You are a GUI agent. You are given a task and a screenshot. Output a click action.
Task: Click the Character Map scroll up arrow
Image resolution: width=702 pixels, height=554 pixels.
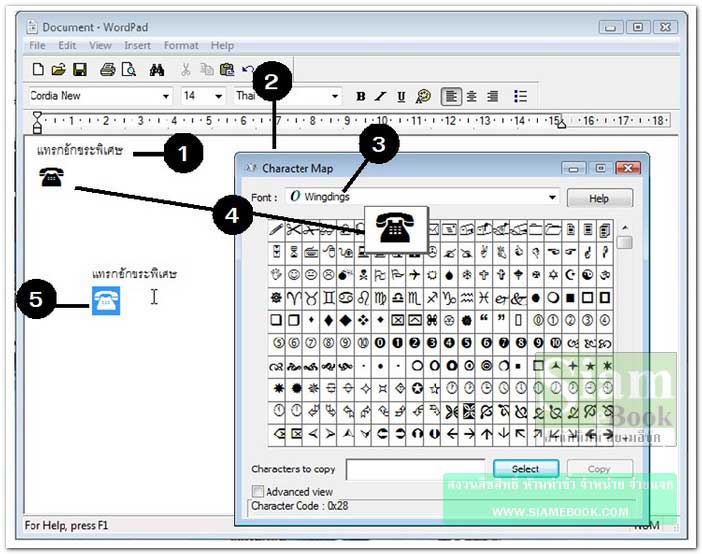coord(625,228)
